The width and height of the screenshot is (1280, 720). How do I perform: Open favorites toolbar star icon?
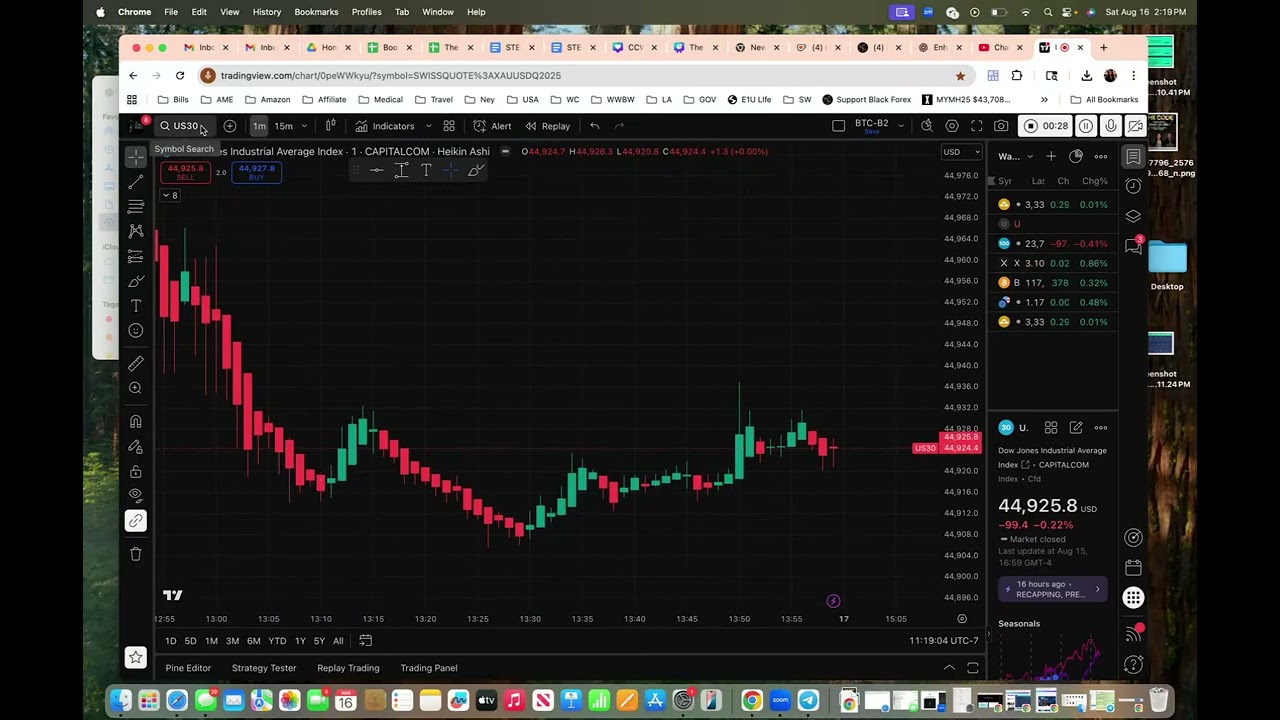pos(136,657)
